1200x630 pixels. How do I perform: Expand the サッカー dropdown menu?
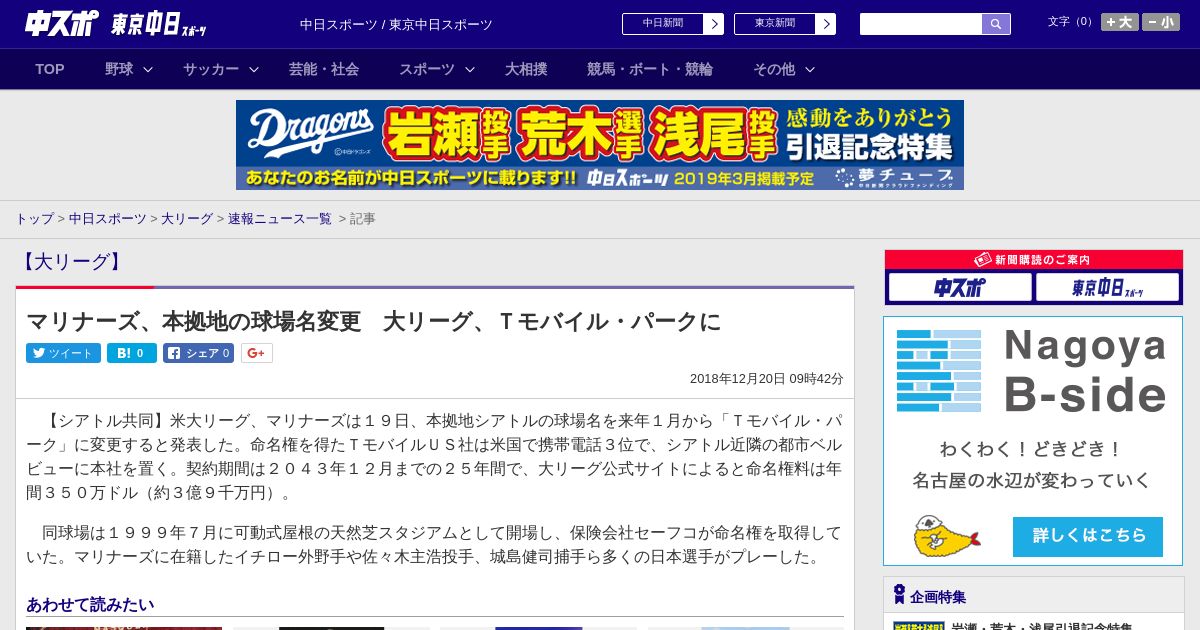pos(221,69)
